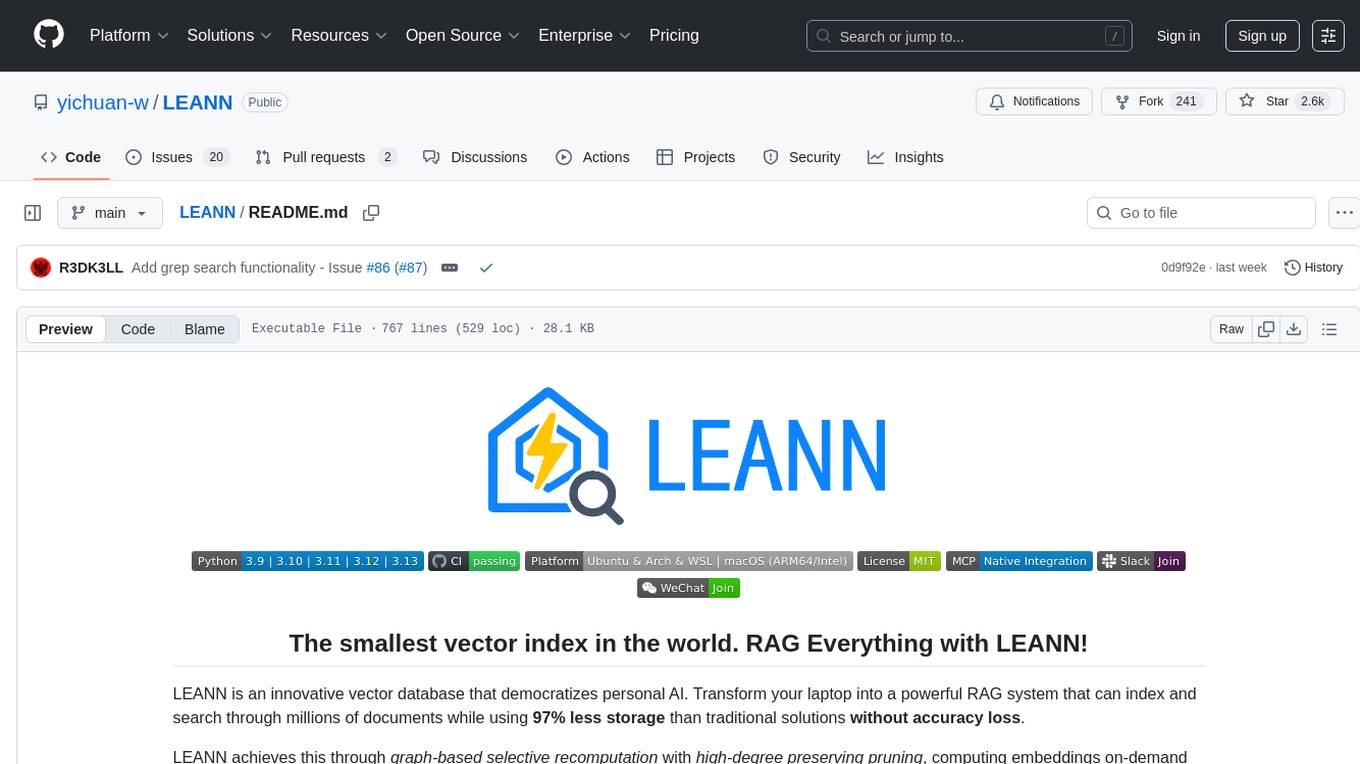Open the Discussions tab

click(x=475, y=157)
